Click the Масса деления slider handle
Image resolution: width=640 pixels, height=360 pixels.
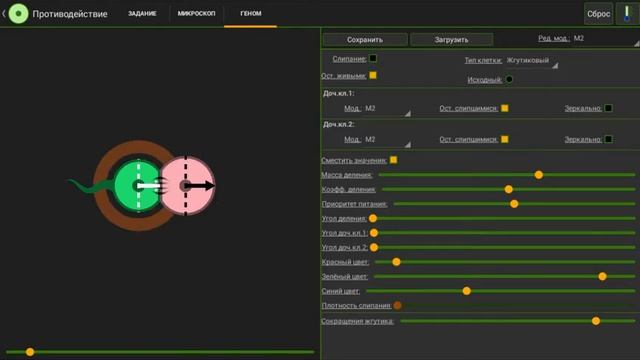[539, 175]
